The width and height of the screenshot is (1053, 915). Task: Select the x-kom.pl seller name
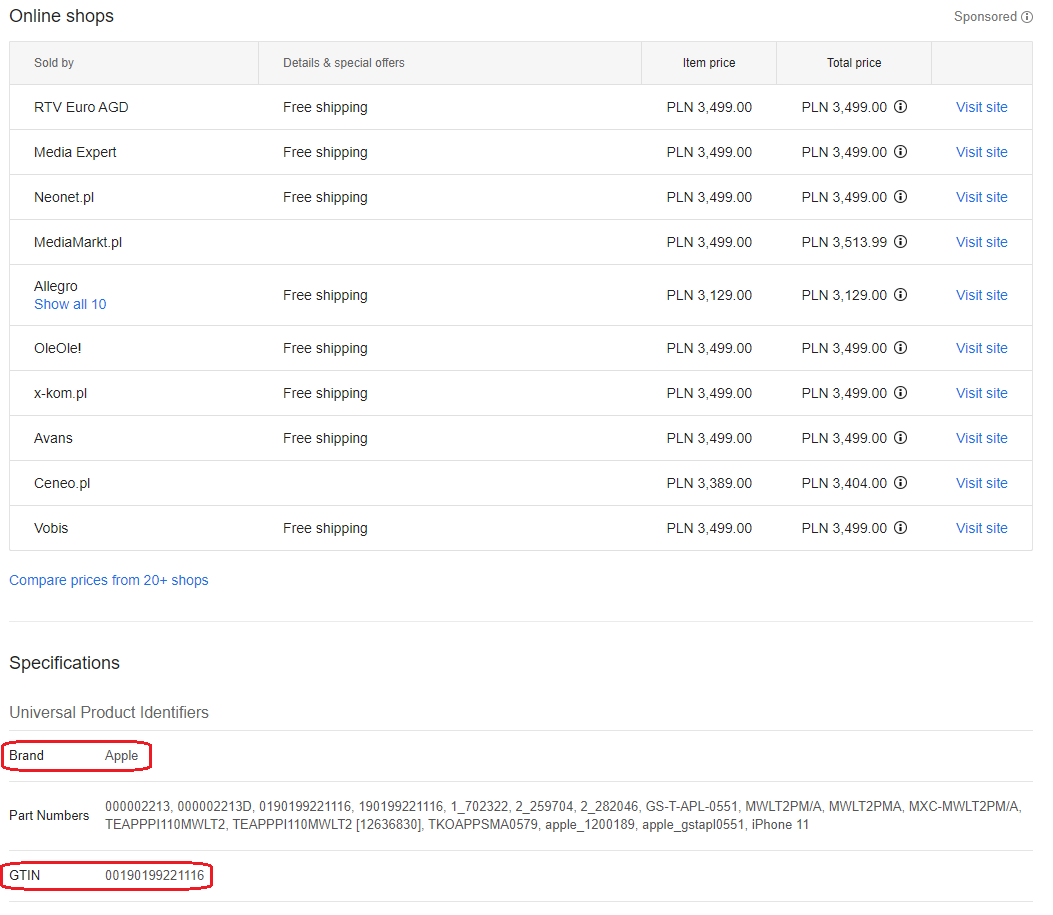tap(60, 393)
